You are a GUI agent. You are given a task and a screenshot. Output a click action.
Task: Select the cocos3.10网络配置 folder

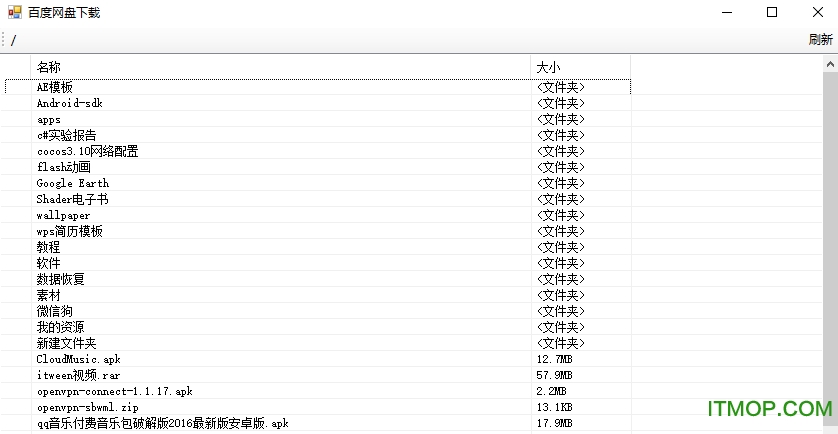[x=88, y=151]
